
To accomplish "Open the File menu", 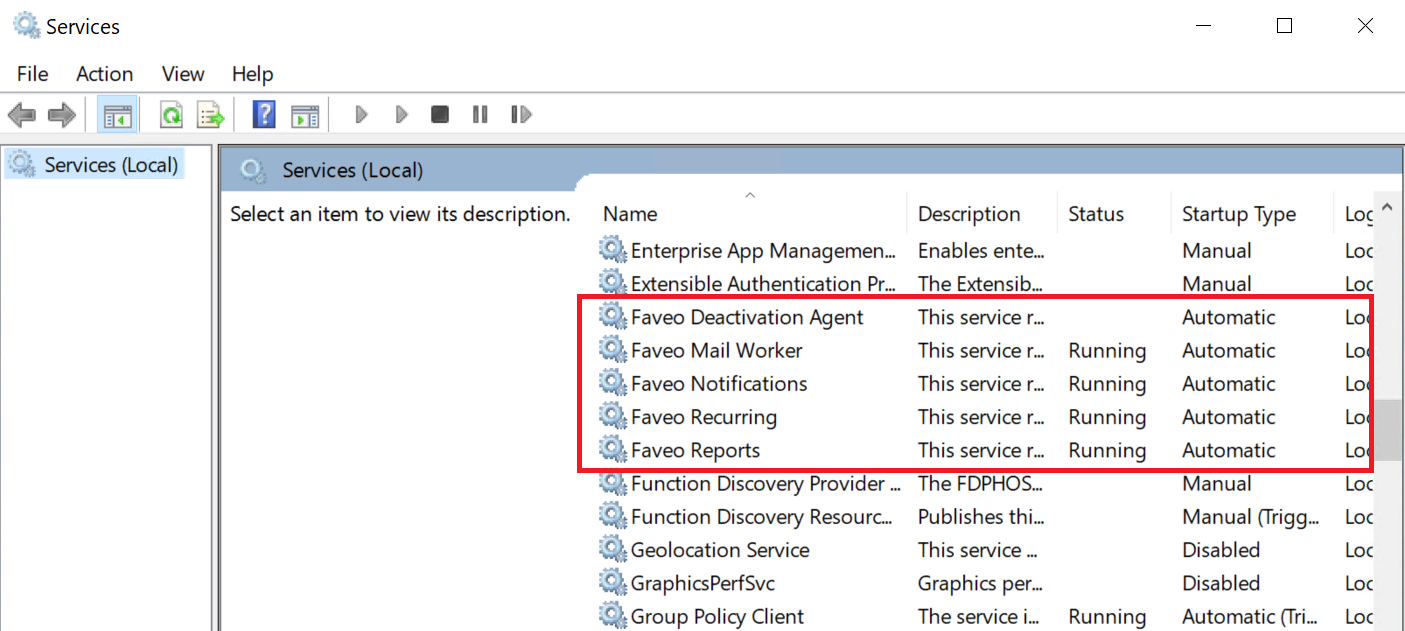I will pos(32,74).
